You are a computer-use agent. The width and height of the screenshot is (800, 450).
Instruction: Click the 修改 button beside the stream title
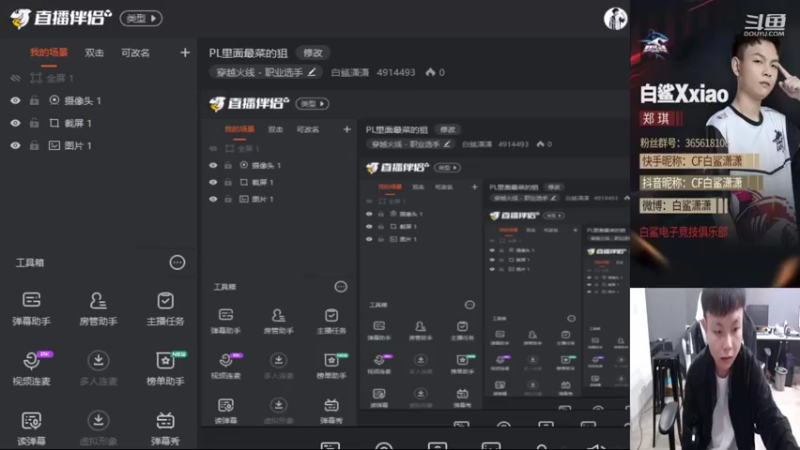point(313,53)
